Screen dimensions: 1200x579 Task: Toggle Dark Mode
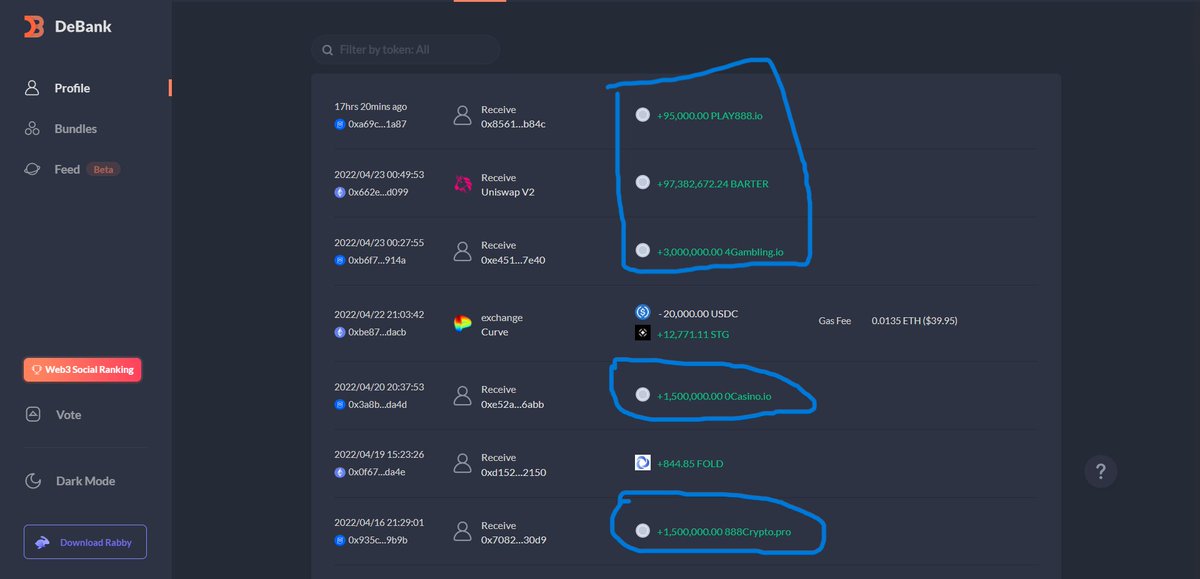click(x=85, y=481)
